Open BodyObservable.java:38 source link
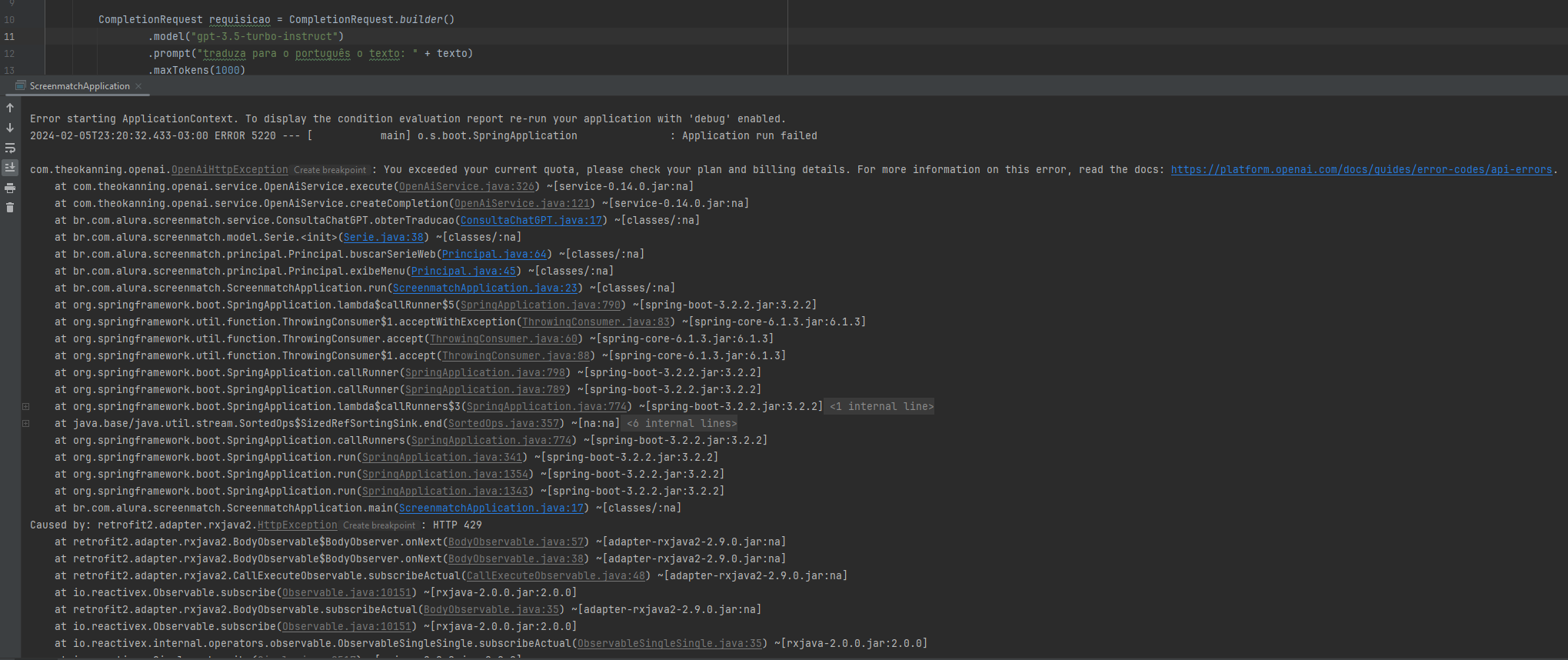 click(515, 558)
